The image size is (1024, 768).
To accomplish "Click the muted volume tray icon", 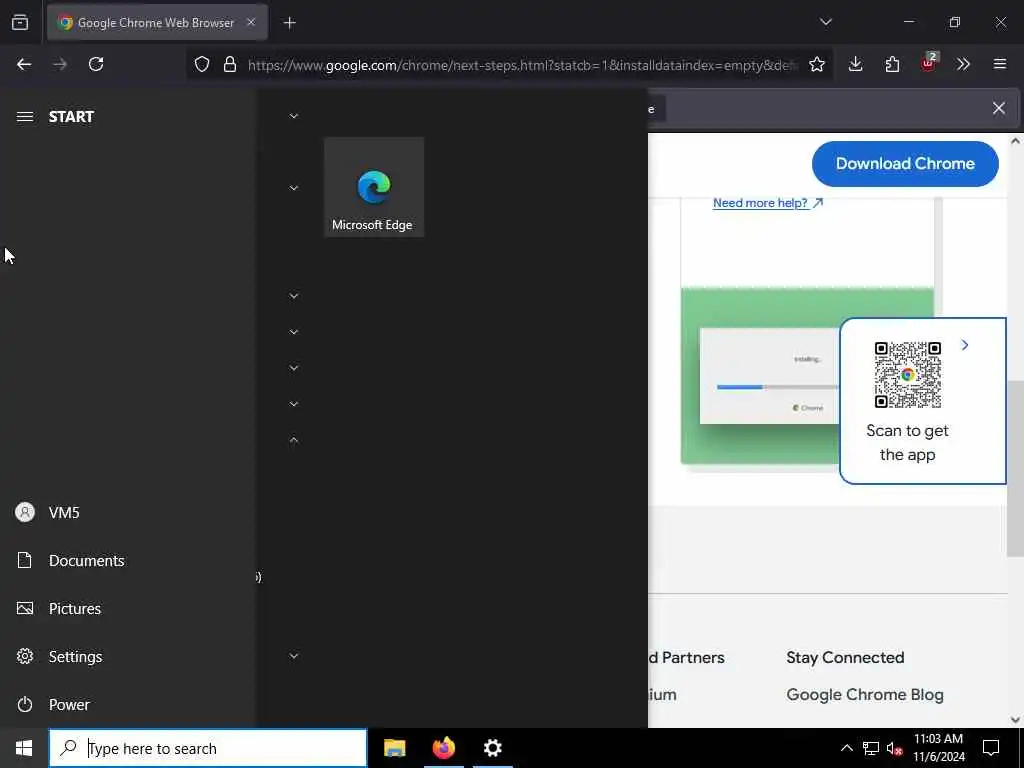I will (x=895, y=748).
